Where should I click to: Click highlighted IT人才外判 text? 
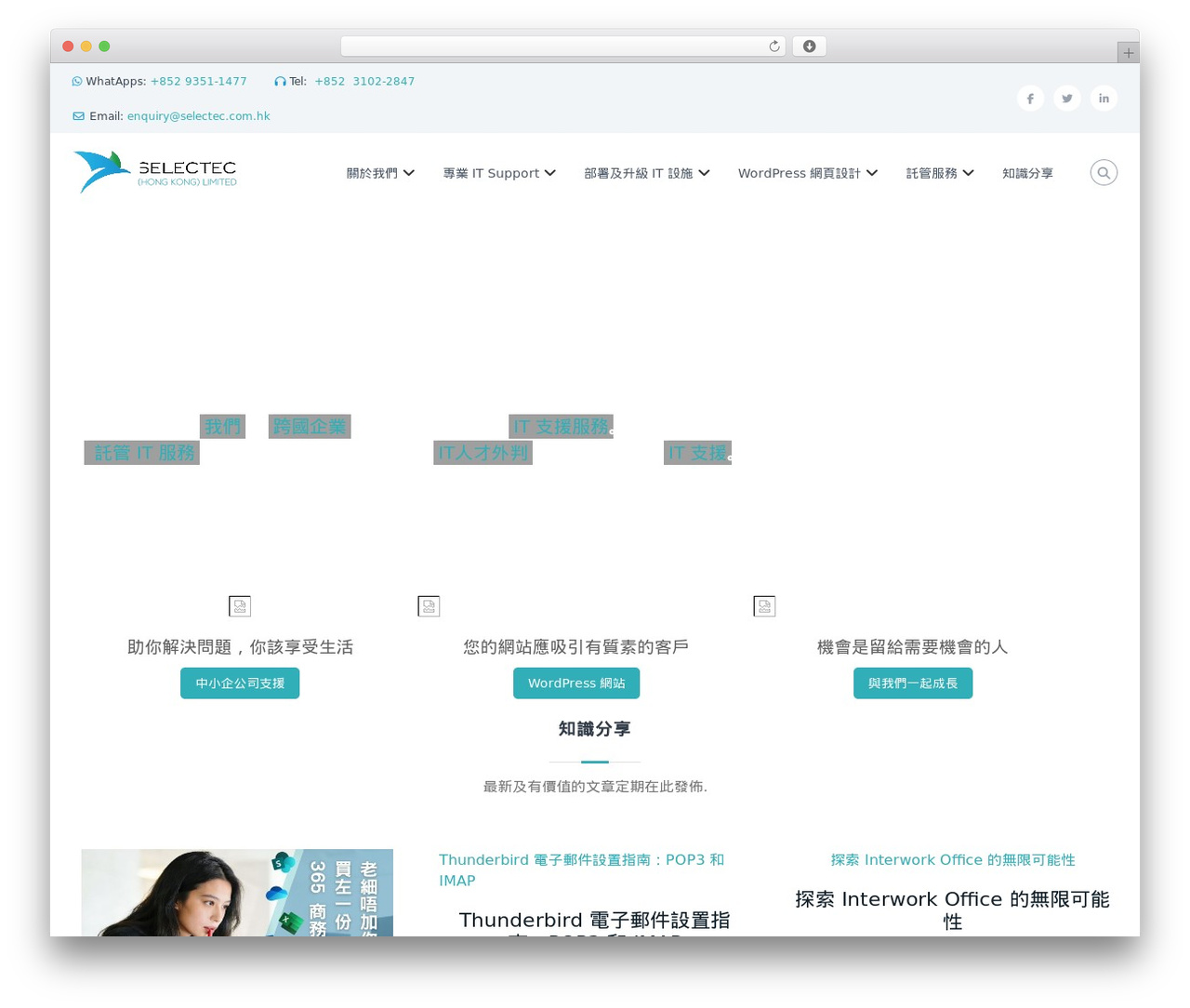(x=483, y=453)
